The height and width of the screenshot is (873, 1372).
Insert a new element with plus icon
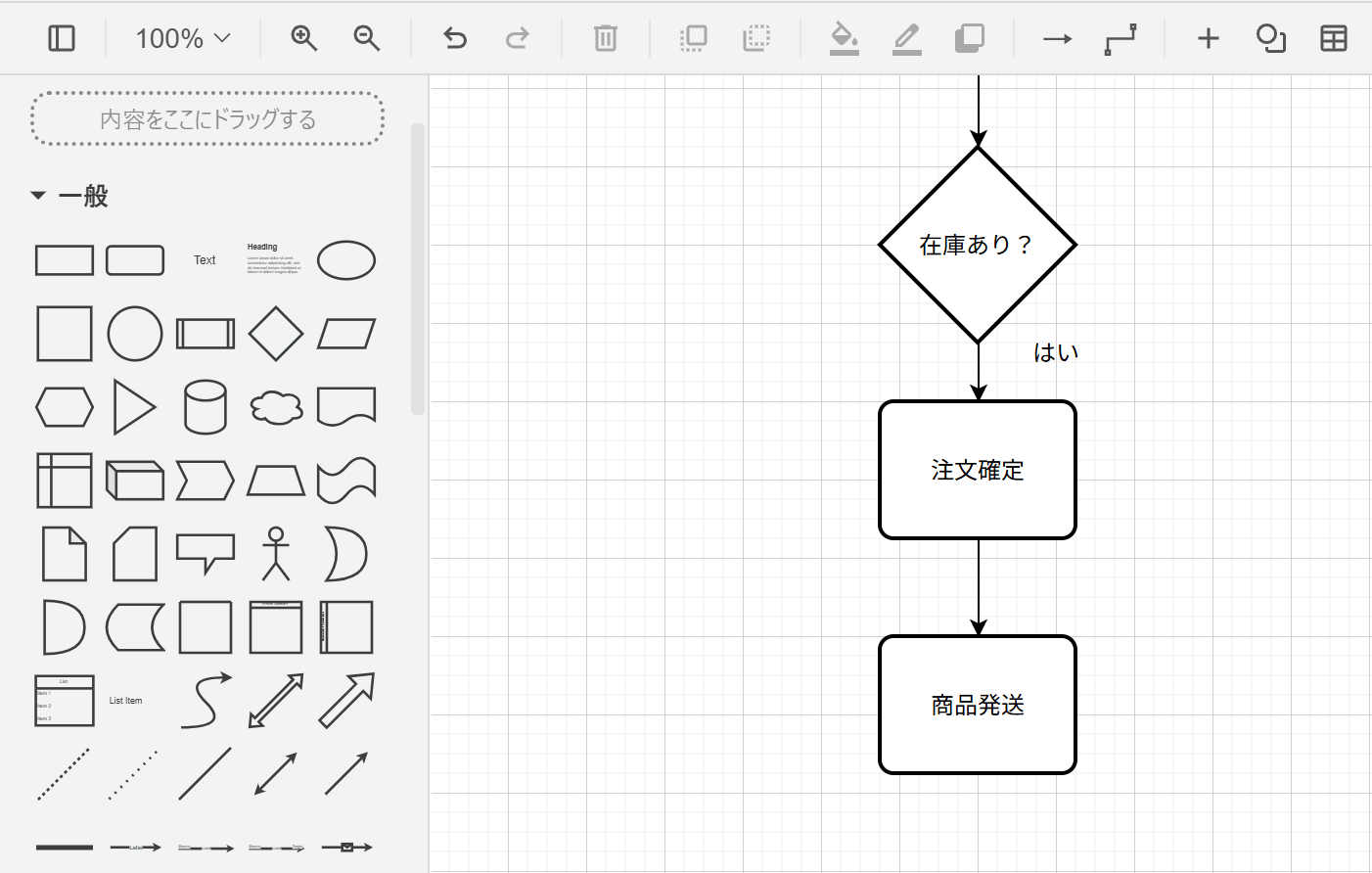click(1208, 39)
